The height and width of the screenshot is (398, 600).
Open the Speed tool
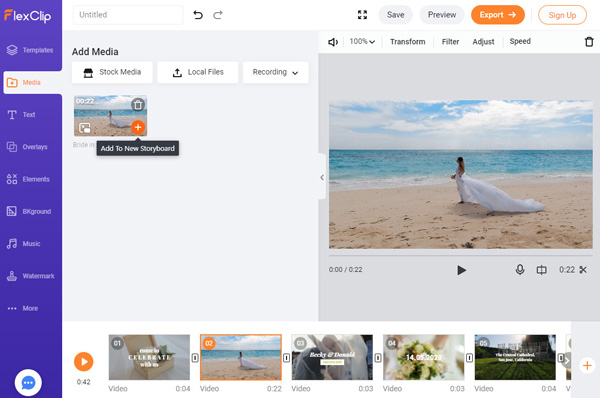(520, 41)
